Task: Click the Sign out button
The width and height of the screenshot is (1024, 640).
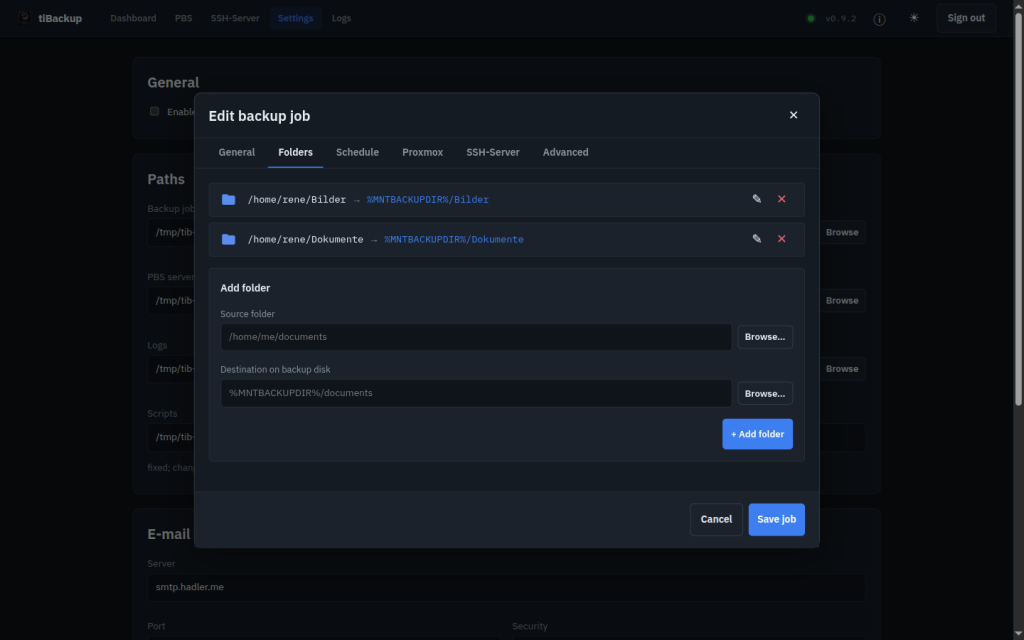Action: [966, 18]
